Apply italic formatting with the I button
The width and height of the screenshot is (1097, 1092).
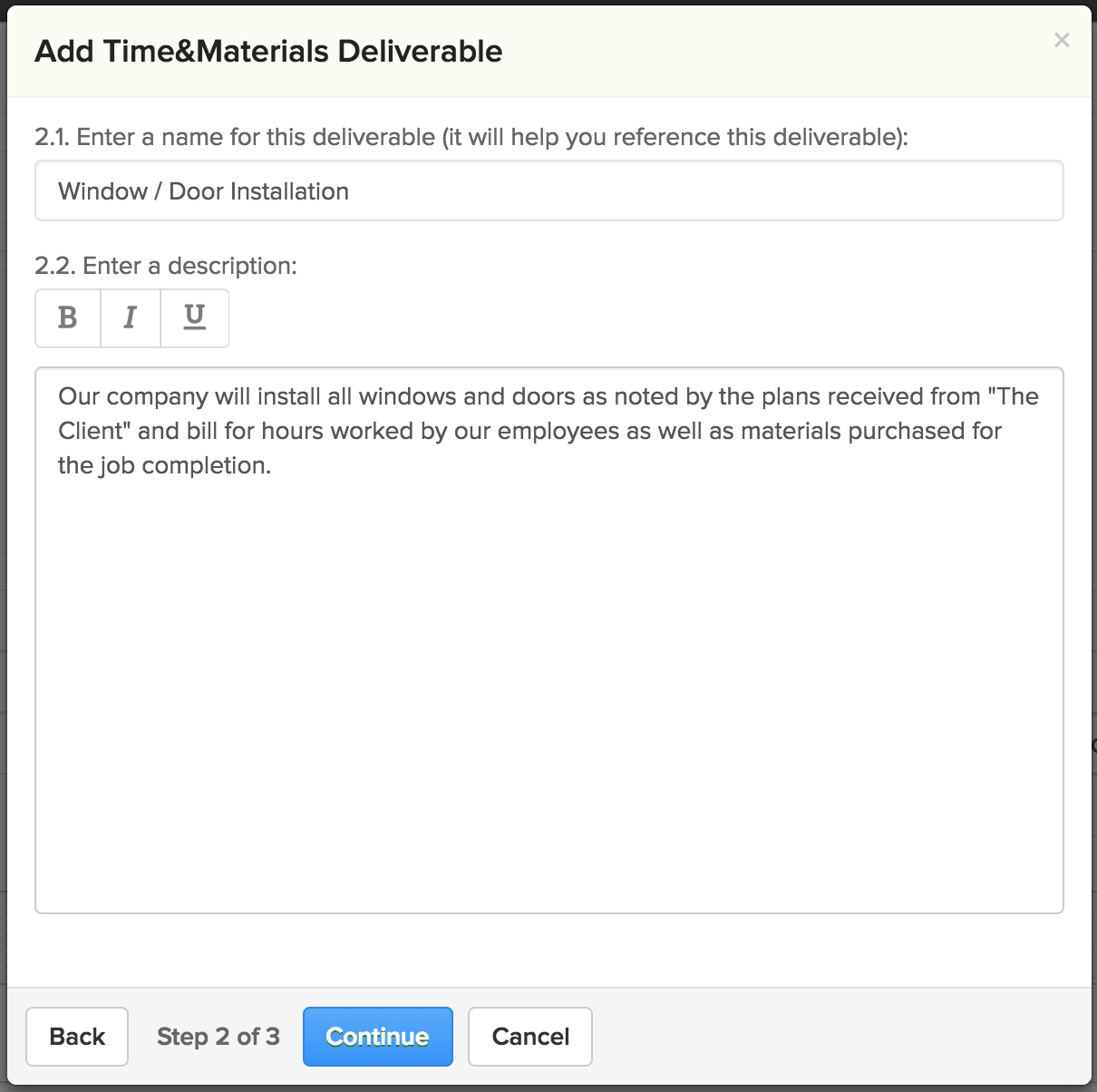[x=131, y=318]
